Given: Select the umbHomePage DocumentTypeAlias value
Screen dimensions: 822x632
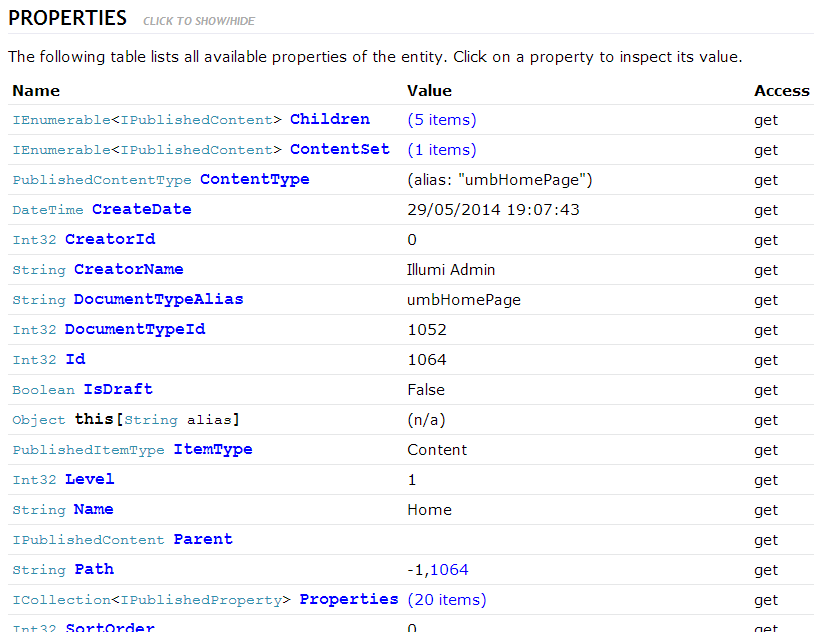Looking at the screenshot, I should click(x=464, y=300).
